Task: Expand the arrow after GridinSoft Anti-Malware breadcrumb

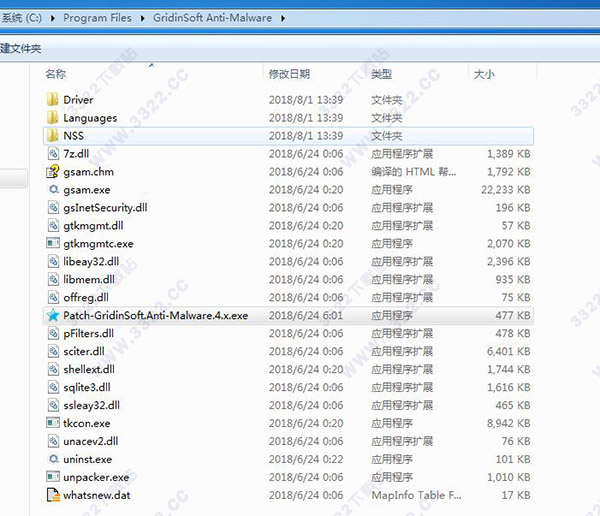Action: click(x=283, y=18)
